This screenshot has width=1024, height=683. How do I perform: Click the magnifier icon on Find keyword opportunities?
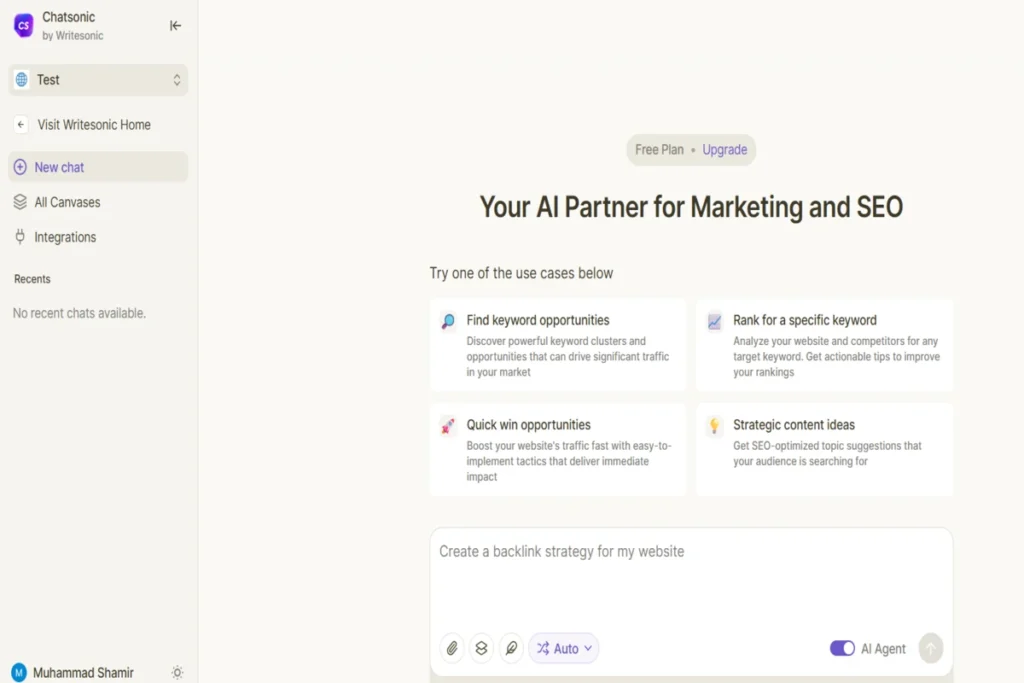click(x=448, y=321)
